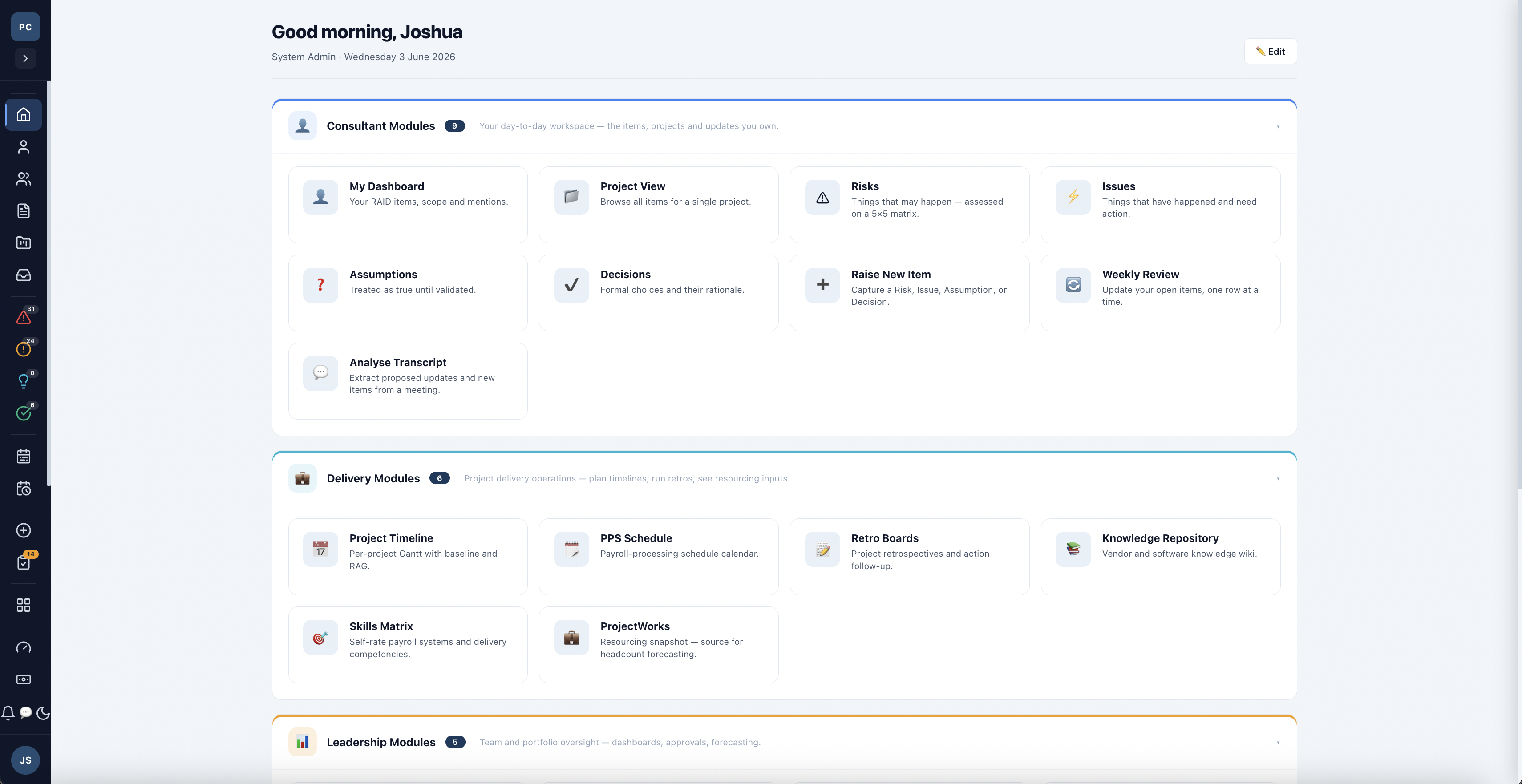Collapse the Consultant Modules section

(1278, 126)
